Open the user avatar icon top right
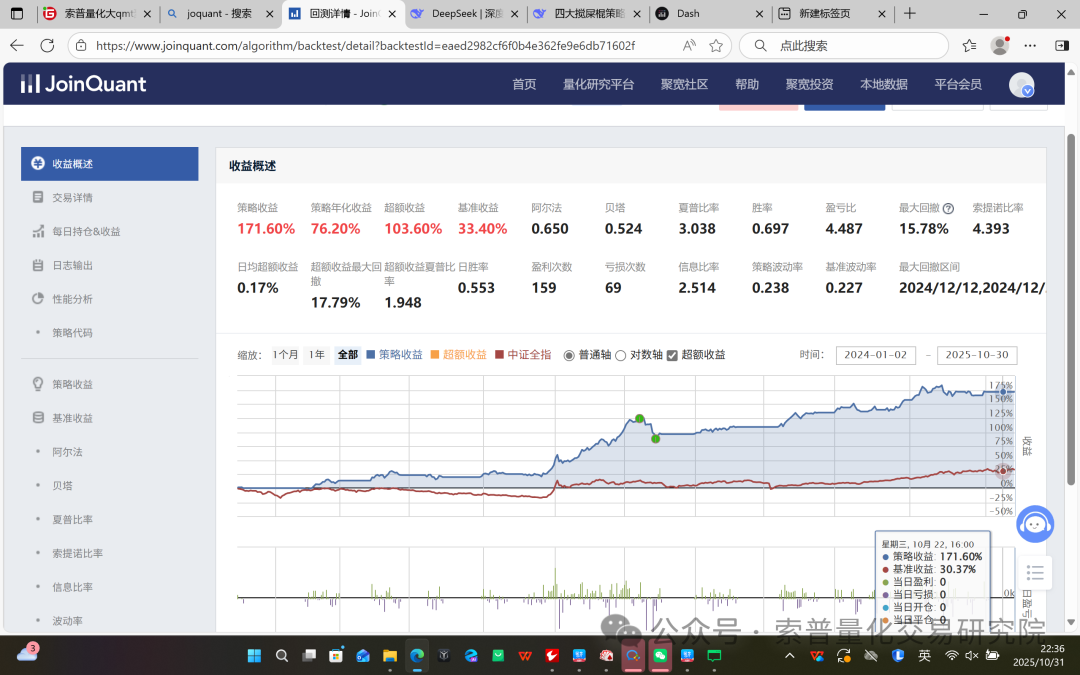Viewport: 1080px width, 675px height. pos(1020,85)
